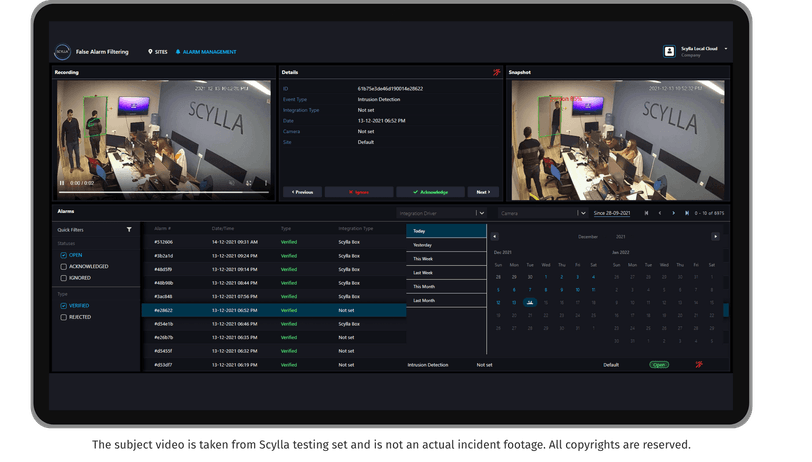This screenshot has width=812, height=462.
Task: Select alarm row #e26b7b
Action: 274,337
